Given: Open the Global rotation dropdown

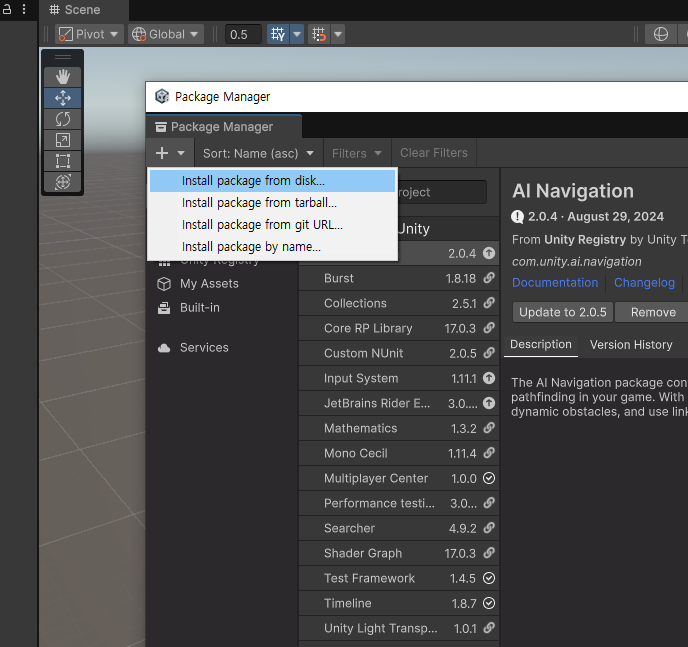Looking at the screenshot, I should pos(166,34).
